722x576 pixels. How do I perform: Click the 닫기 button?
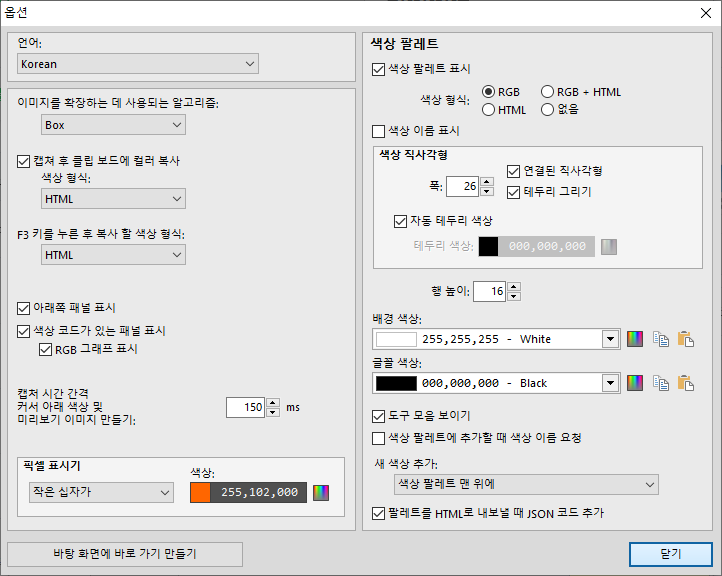[670, 554]
